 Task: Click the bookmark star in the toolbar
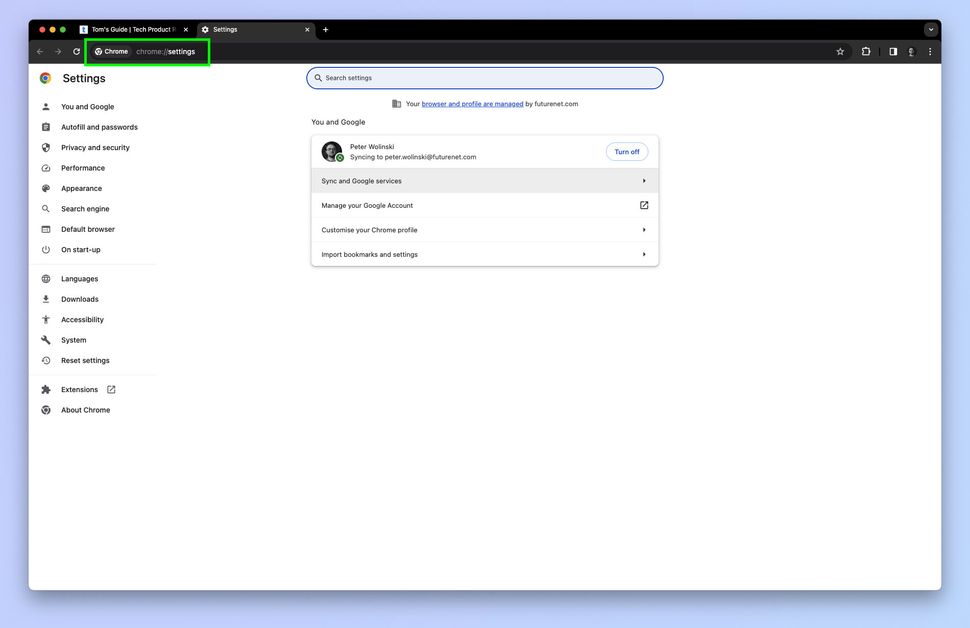pyautogui.click(x=840, y=51)
